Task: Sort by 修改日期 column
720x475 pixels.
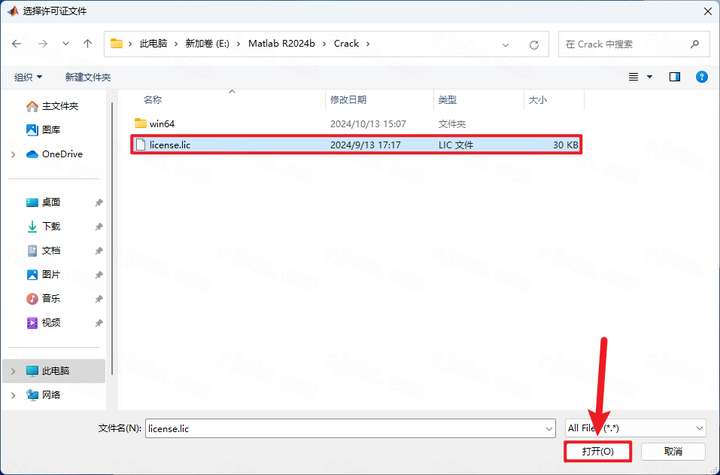Action: (348, 100)
